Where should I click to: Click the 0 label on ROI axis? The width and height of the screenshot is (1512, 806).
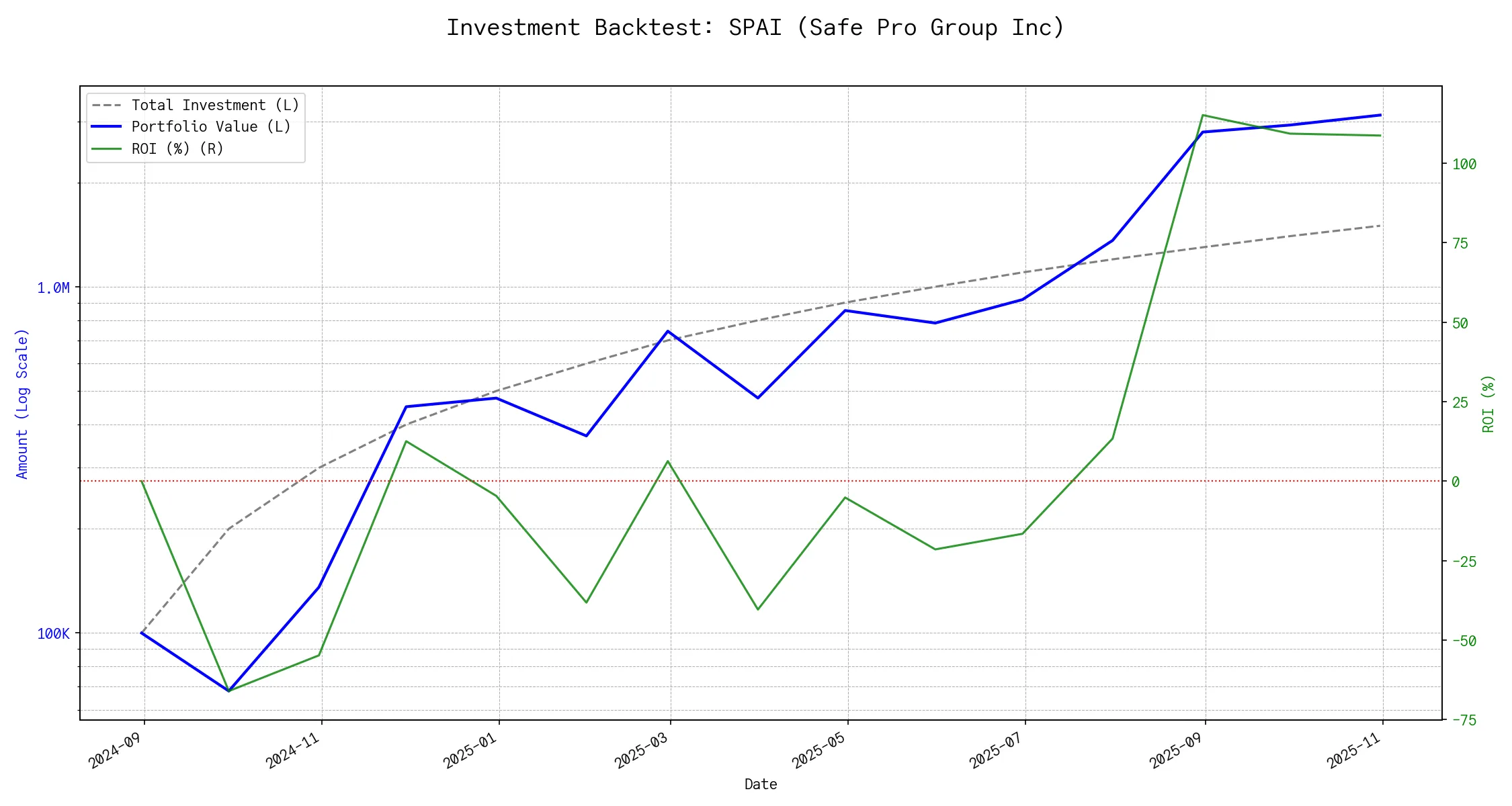1456,482
